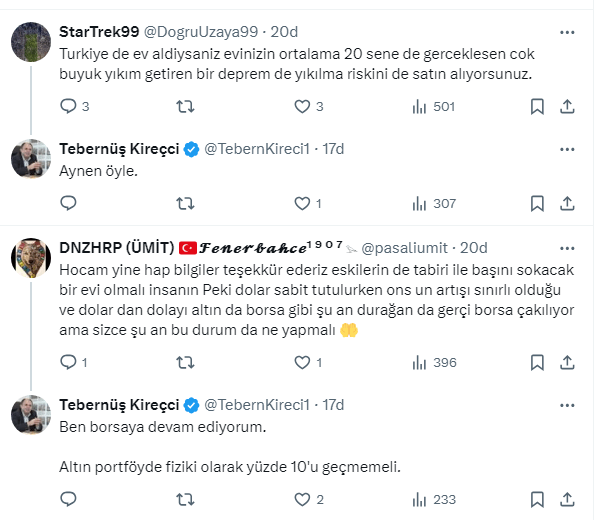
Task: Retweet StarTrek99's tweet
Action: [x=185, y=106]
